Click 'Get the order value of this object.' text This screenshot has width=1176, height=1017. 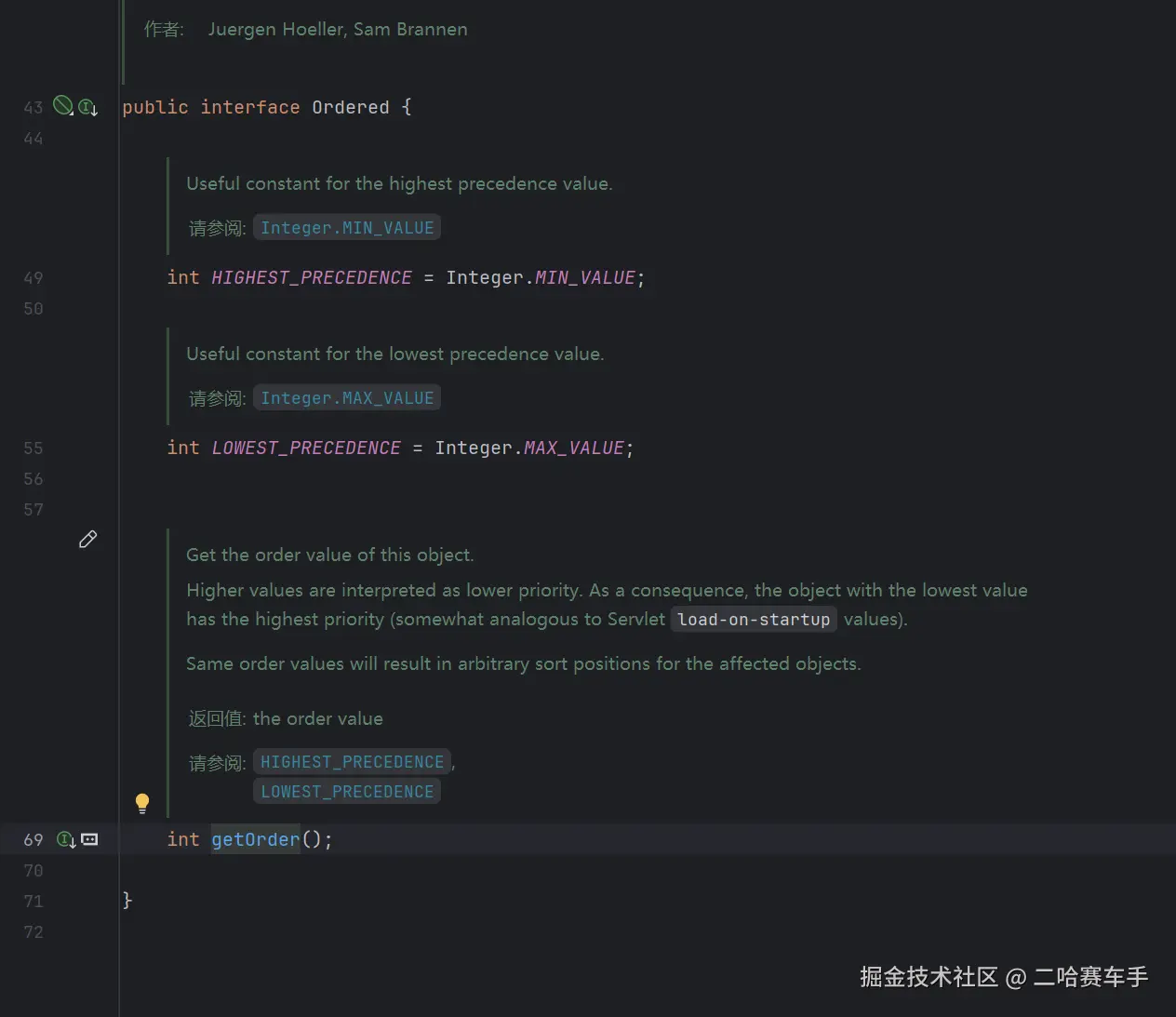click(330, 555)
